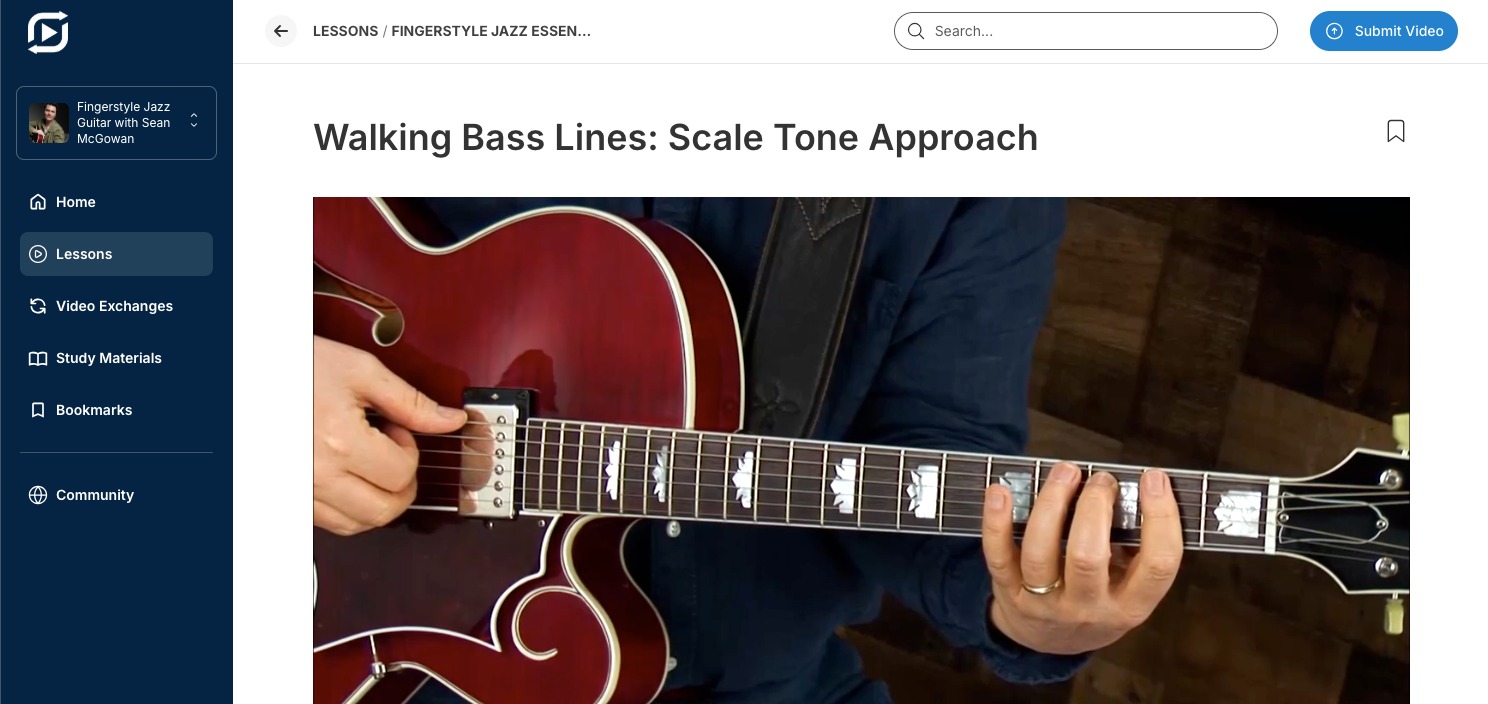Play the guitar lesson video
The image size is (1488, 704).
pyautogui.click(x=861, y=450)
